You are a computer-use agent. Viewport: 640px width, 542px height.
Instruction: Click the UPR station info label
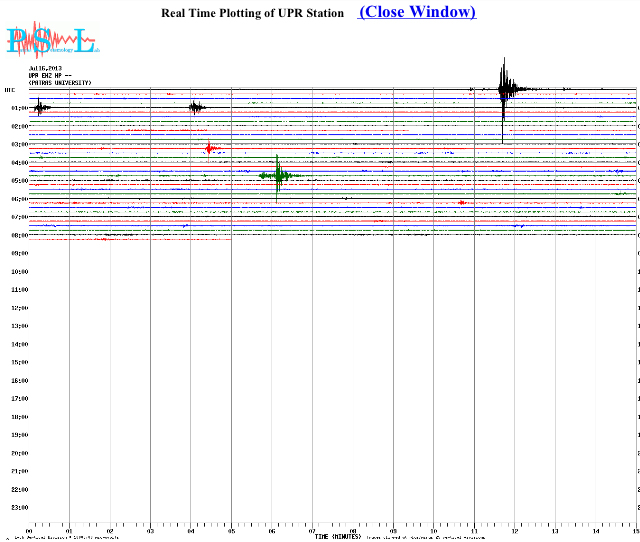point(62,75)
